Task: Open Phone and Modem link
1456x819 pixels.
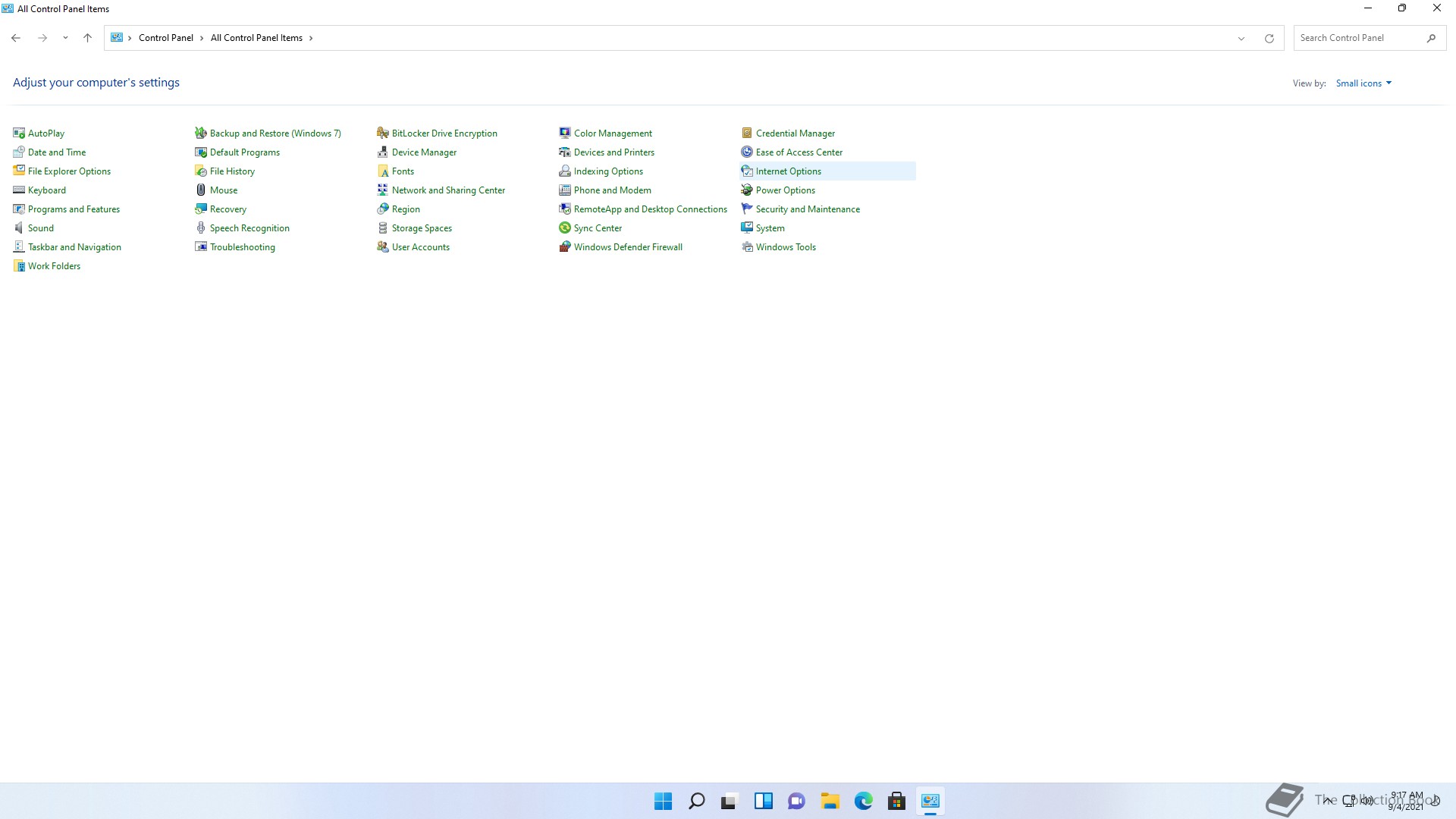Action: [x=613, y=190]
